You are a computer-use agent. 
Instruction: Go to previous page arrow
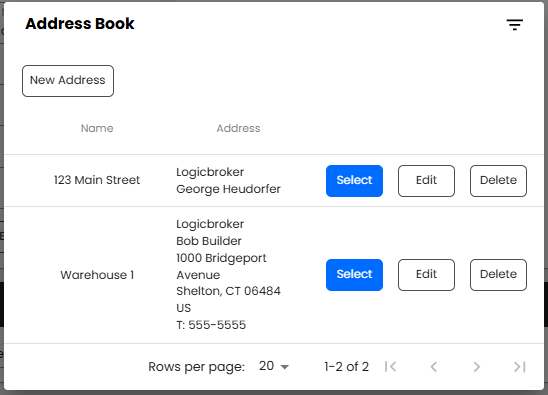(x=434, y=366)
